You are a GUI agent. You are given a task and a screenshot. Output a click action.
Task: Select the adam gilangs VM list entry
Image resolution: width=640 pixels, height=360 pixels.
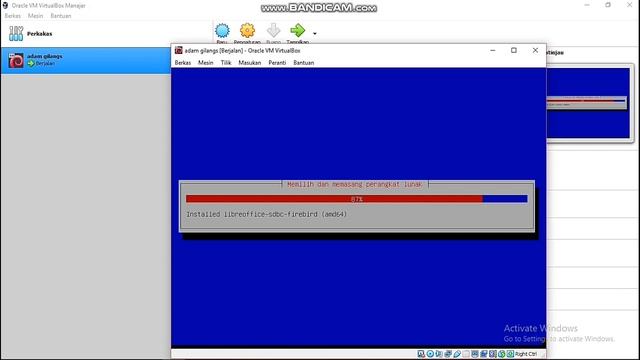86,60
